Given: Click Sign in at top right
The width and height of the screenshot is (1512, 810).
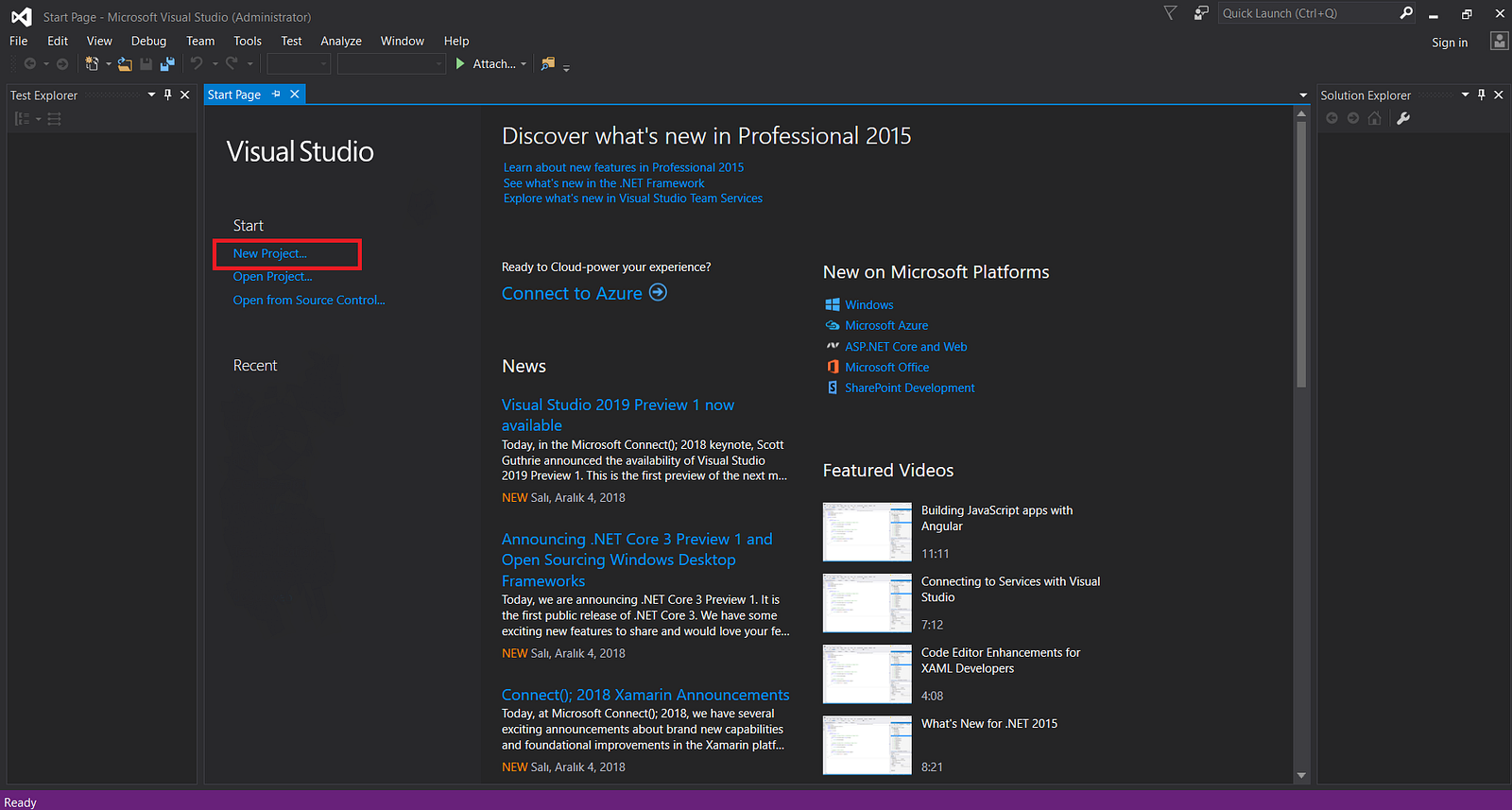Looking at the screenshot, I should tap(1450, 42).
